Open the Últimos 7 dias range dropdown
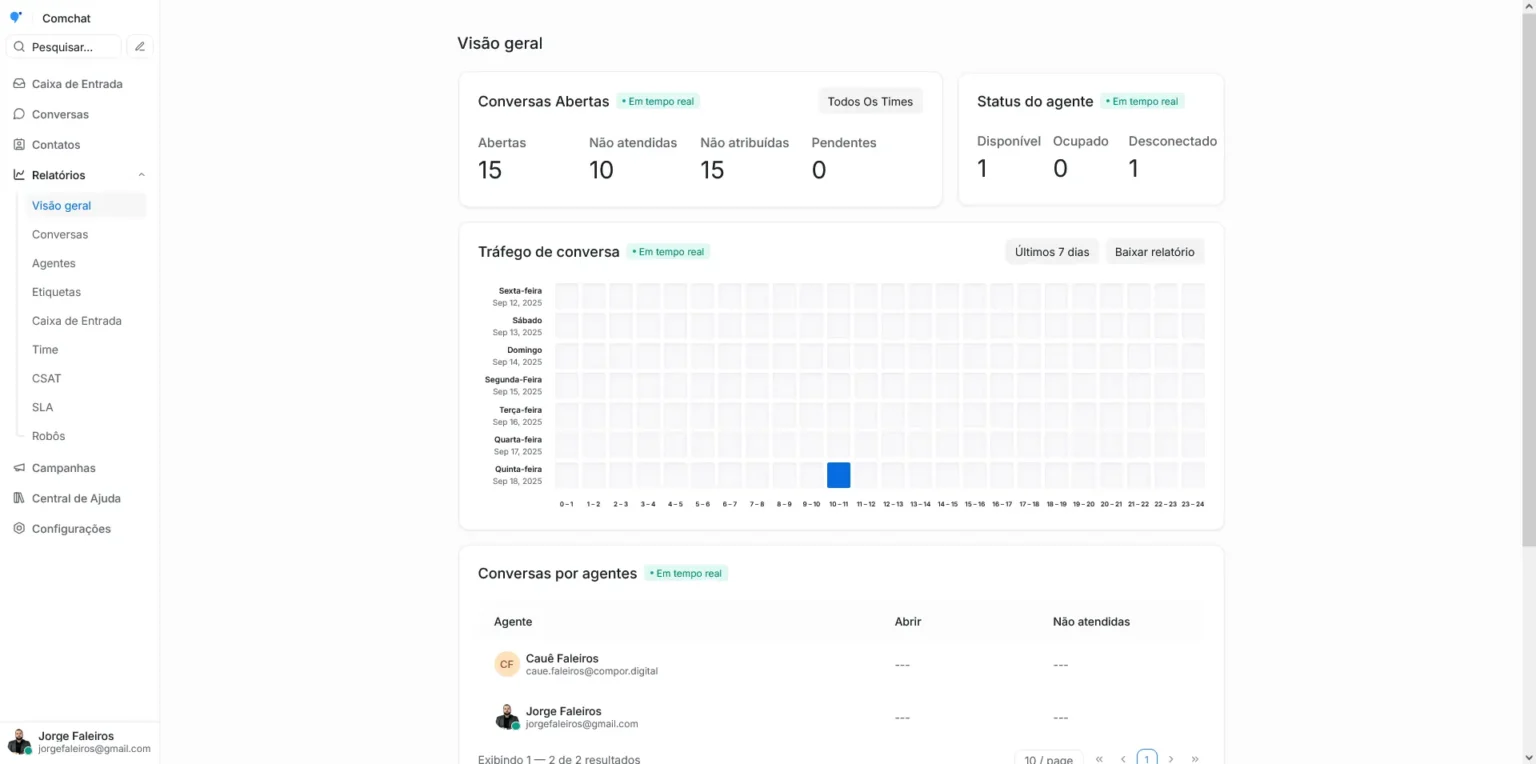The image size is (1536, 764). point(1051,252)
